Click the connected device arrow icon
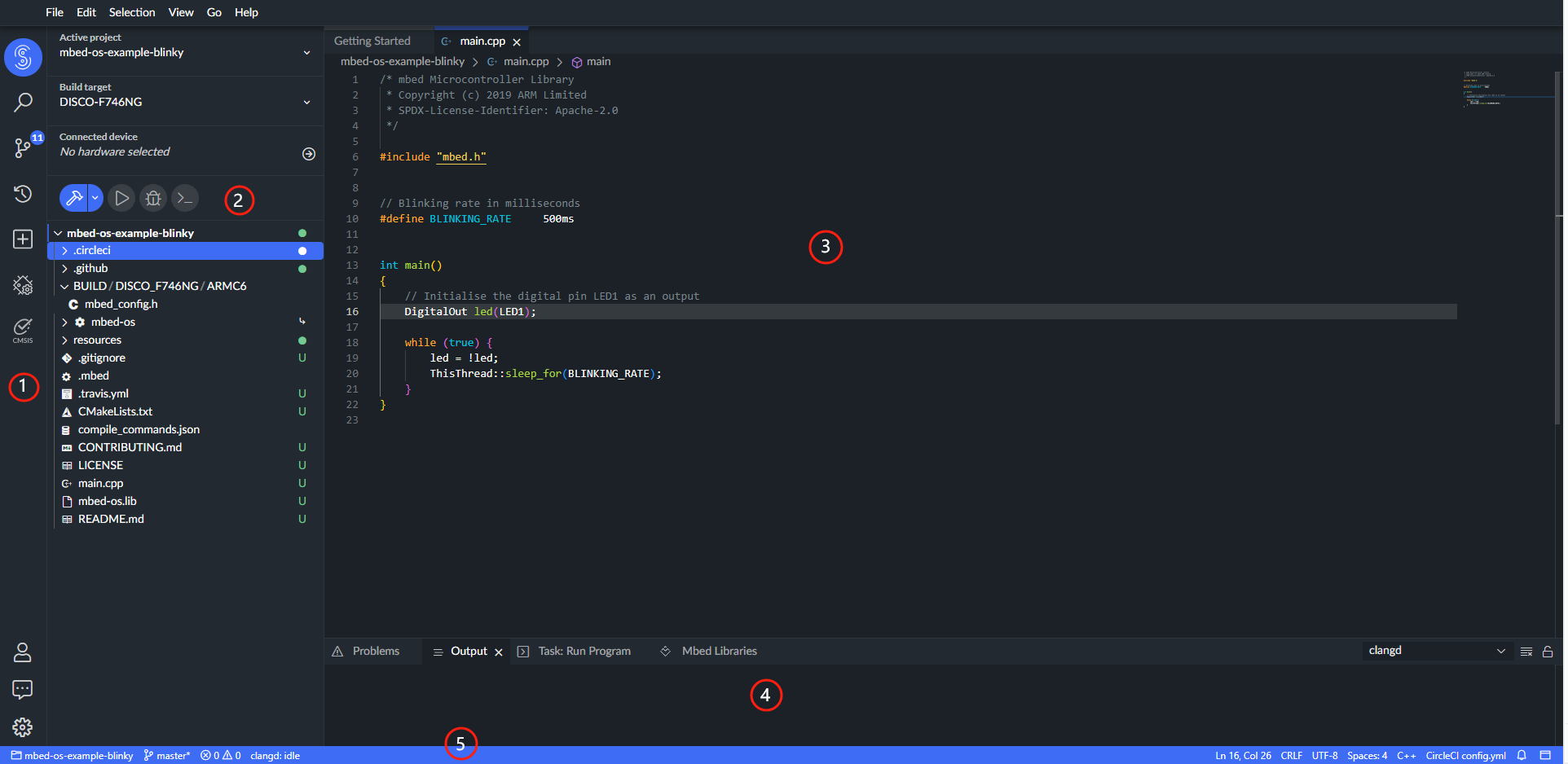Screen dimensions: 1568x764 click(x=308, y=154)
